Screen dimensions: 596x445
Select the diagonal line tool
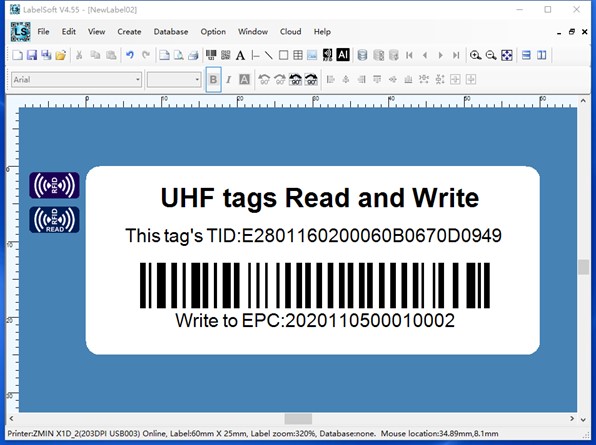268,55
